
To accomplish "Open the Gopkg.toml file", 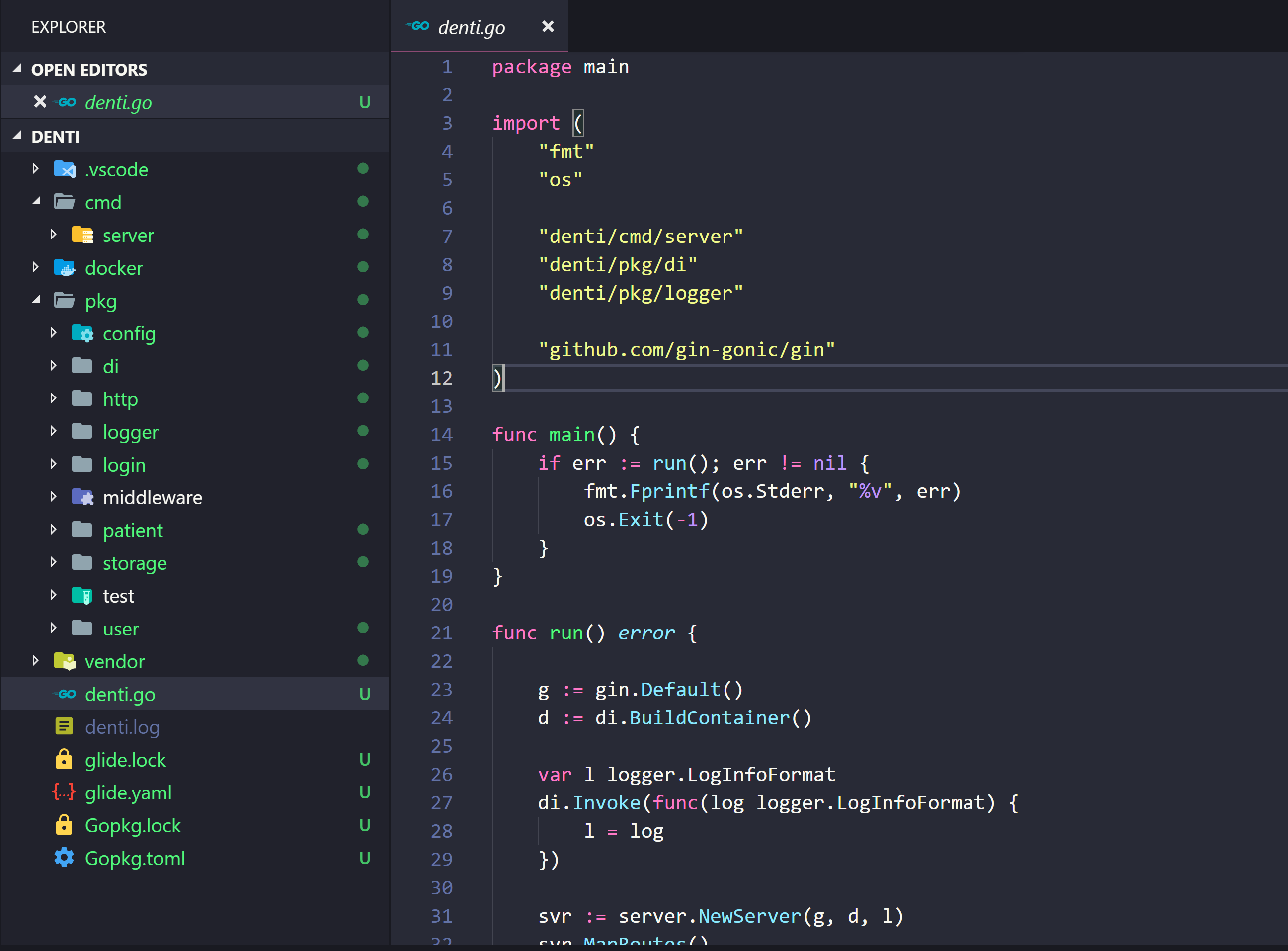I will (x=196, y=858).
